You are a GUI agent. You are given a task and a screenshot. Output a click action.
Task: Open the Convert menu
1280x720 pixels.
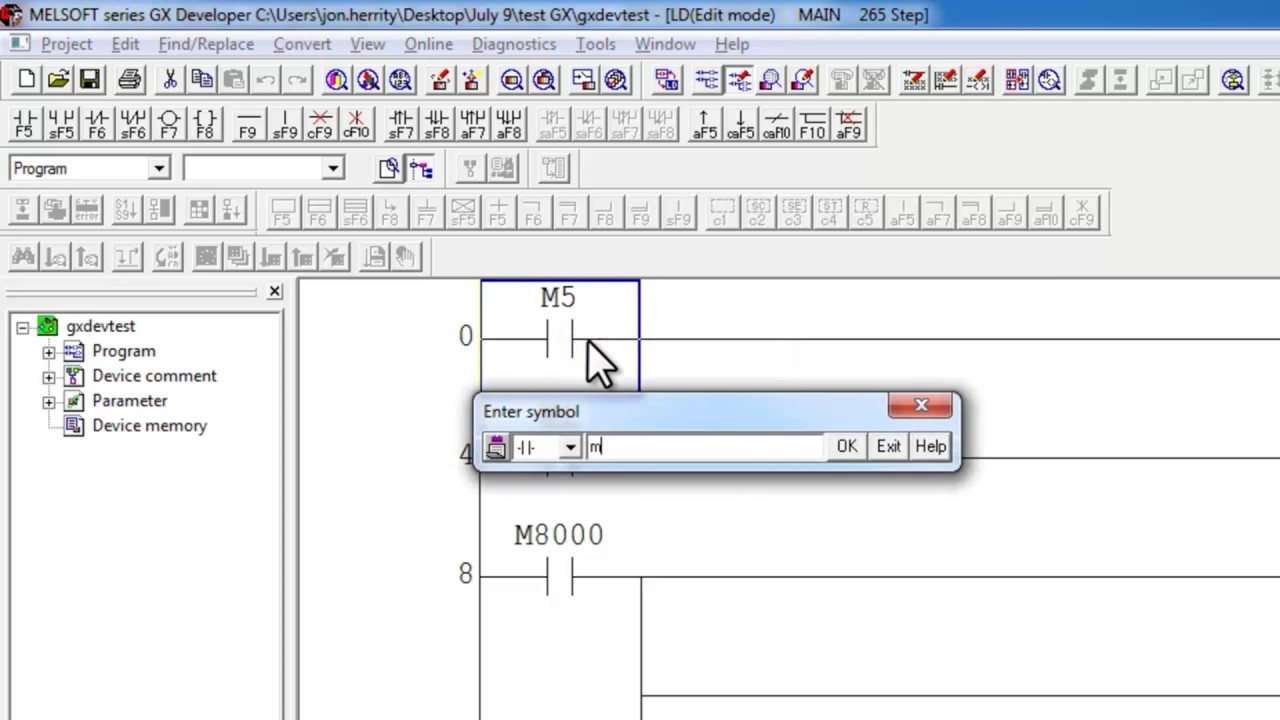(302, 44)
